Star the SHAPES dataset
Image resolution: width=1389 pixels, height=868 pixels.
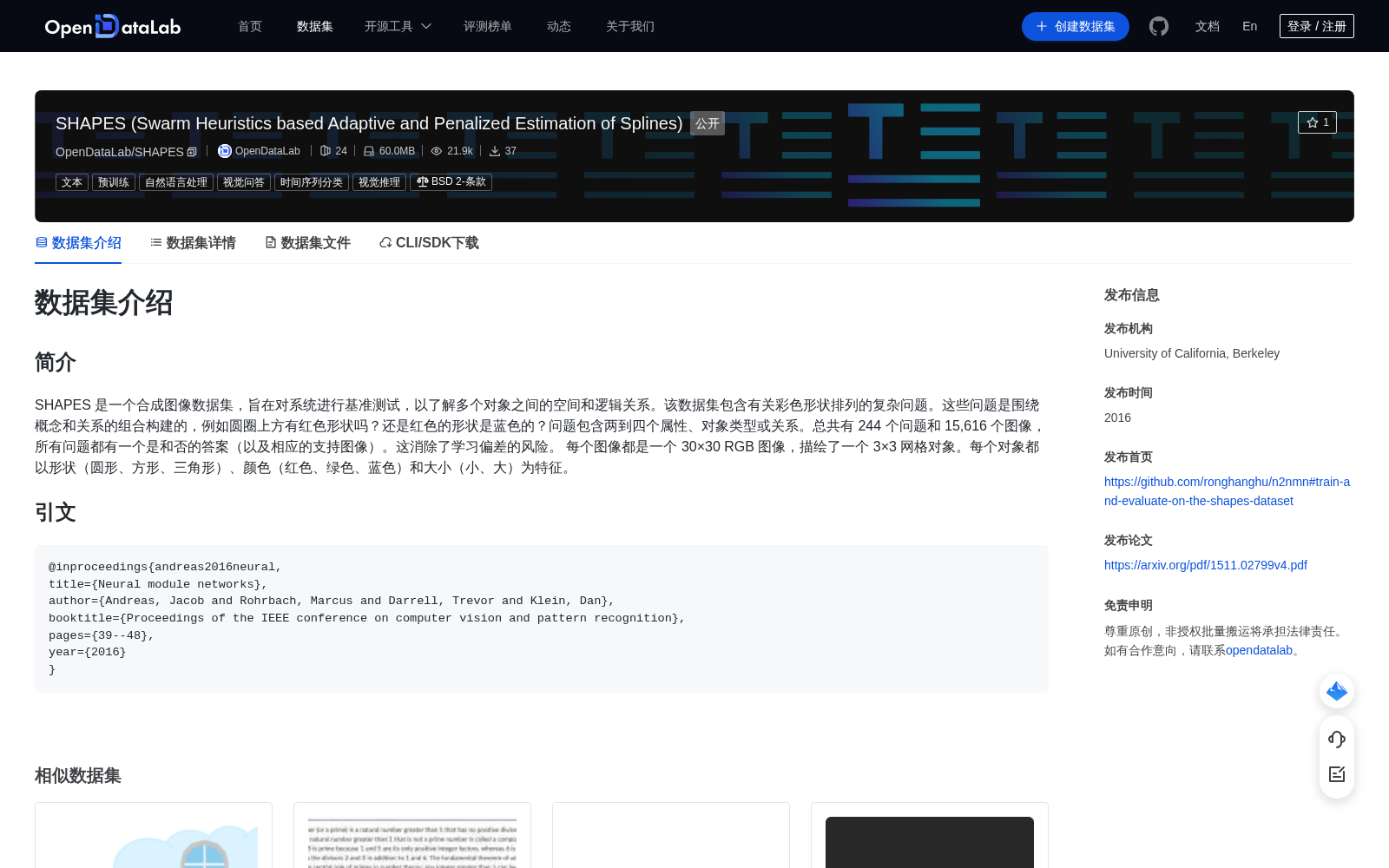1317,122
